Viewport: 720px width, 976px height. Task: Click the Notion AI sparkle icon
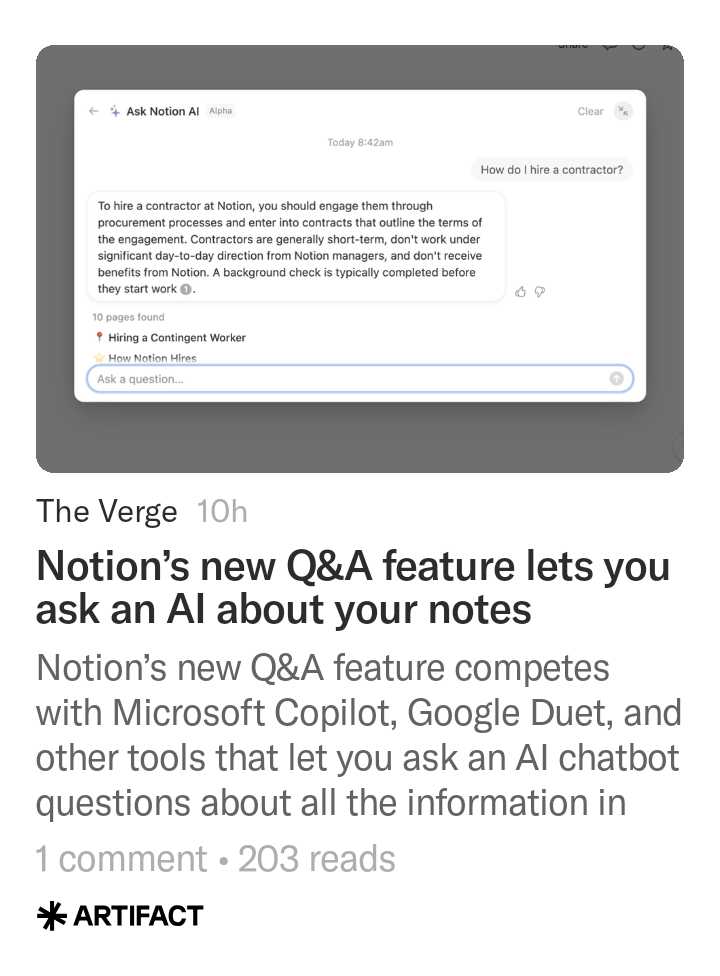pos(115,112)
